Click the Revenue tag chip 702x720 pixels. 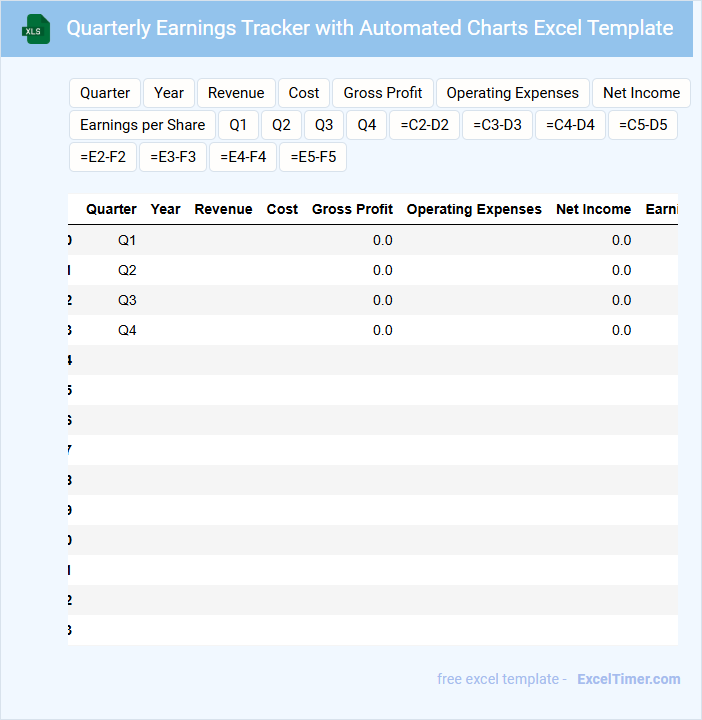(236, 93)
